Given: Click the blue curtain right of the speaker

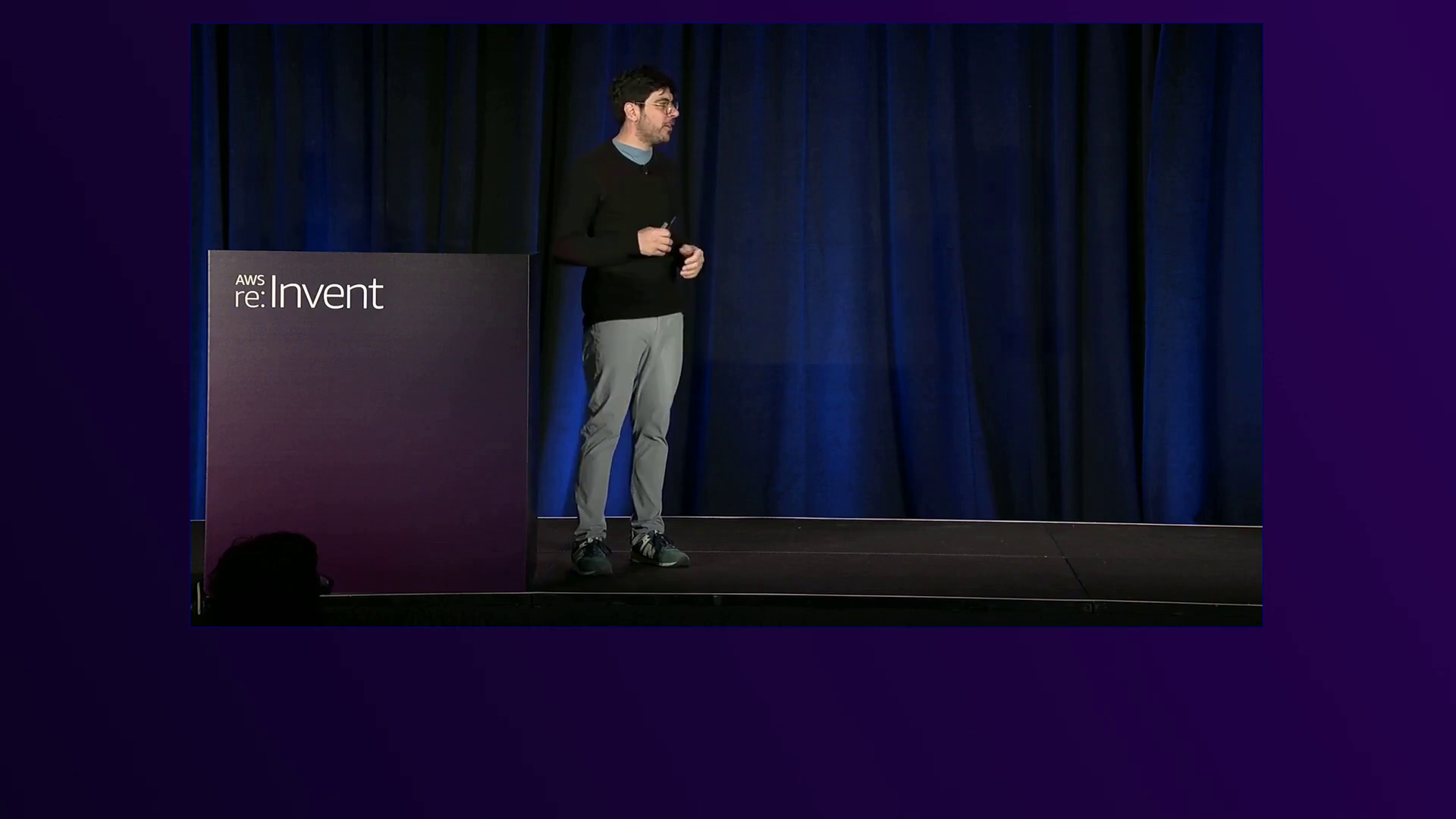Looking at the screenshot, I should tap(948, 265).
